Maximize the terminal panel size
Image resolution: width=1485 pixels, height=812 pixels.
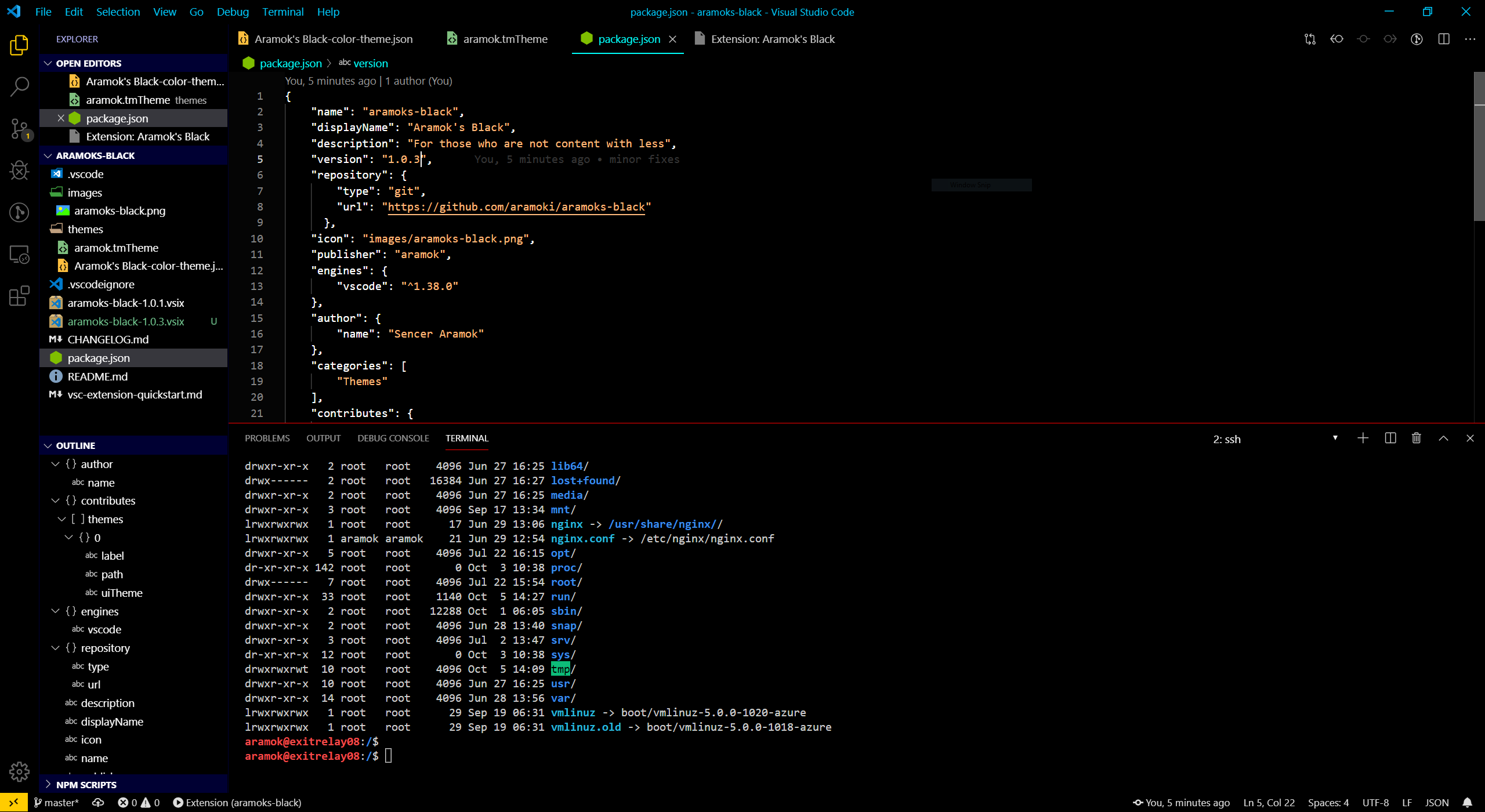[x=1443, y=438]
